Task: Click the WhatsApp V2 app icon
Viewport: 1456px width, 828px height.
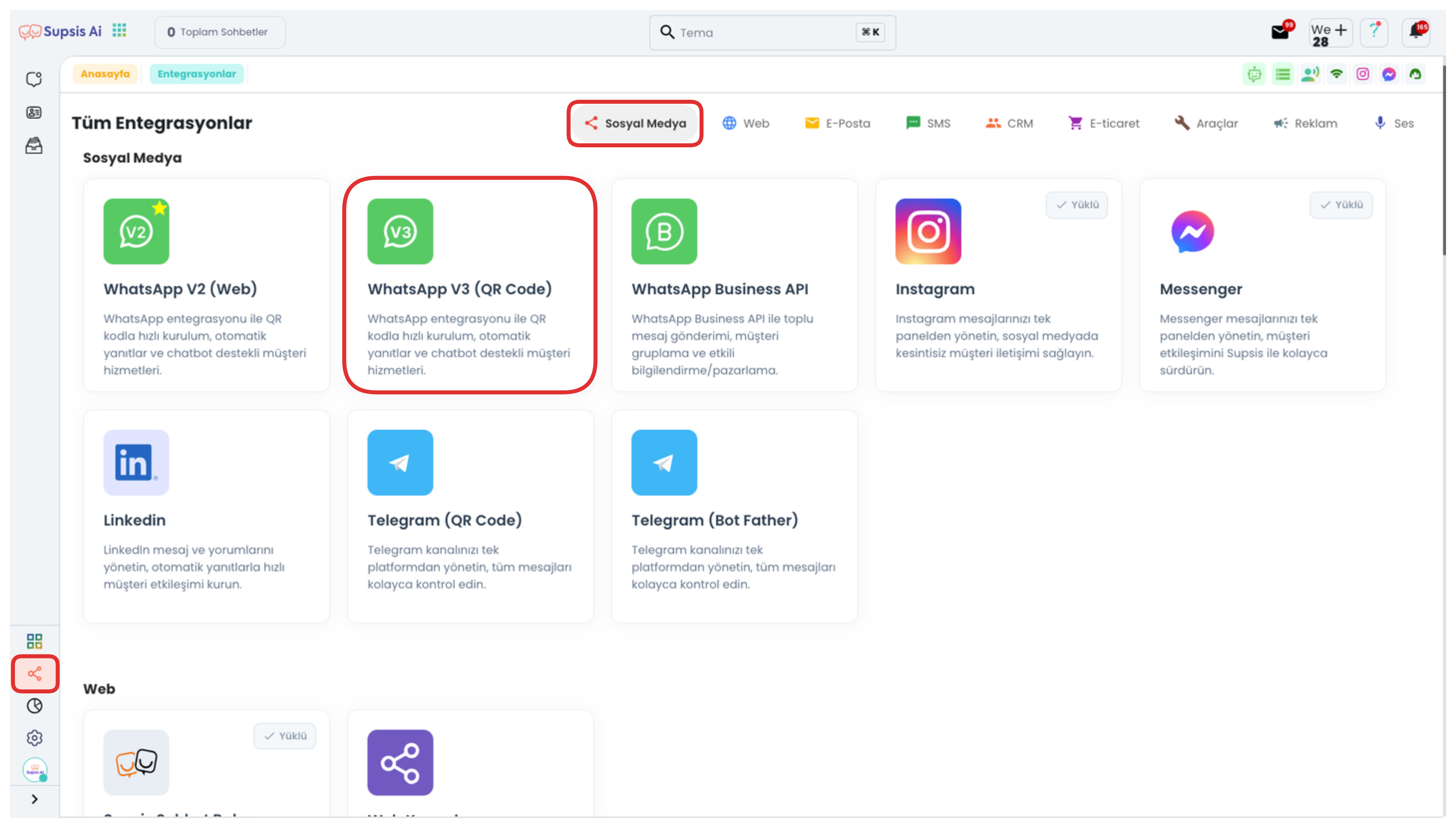Action: click(136, 231)
